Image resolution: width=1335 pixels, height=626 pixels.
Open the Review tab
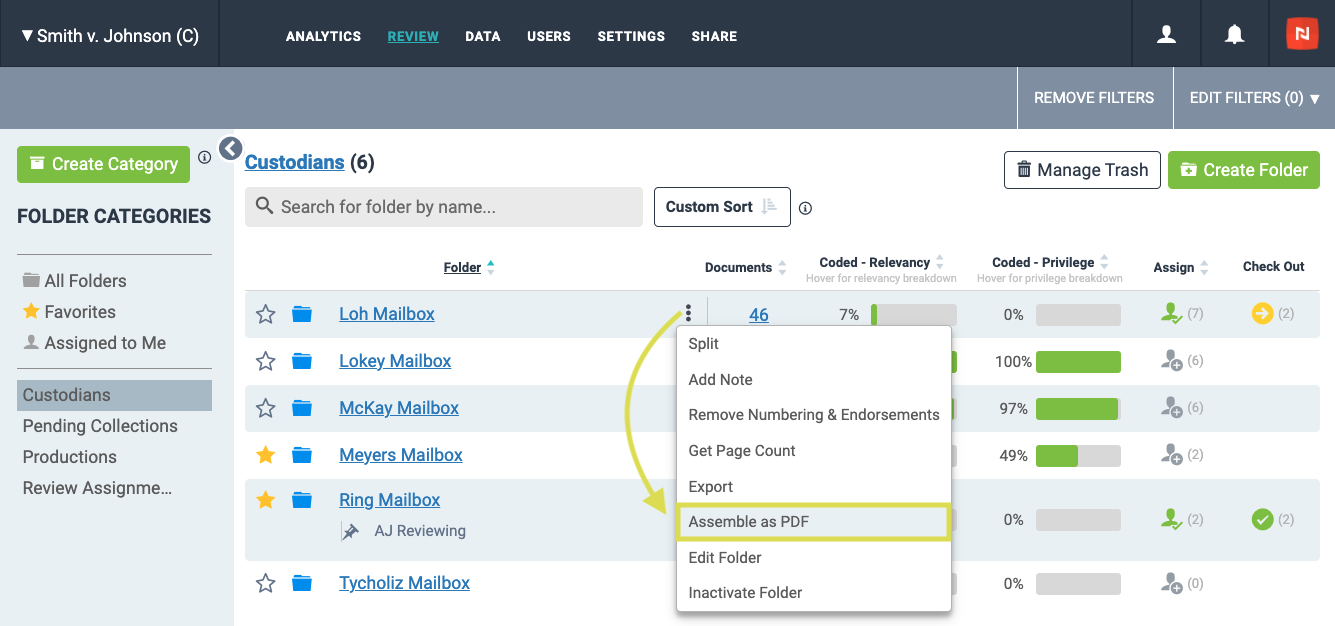(413, 36)
